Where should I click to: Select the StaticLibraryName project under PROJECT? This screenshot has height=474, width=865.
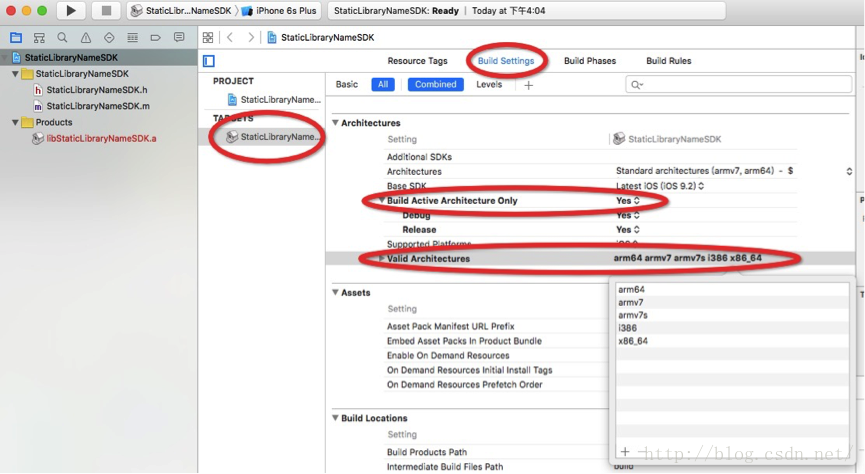click(x=275, y=100)
